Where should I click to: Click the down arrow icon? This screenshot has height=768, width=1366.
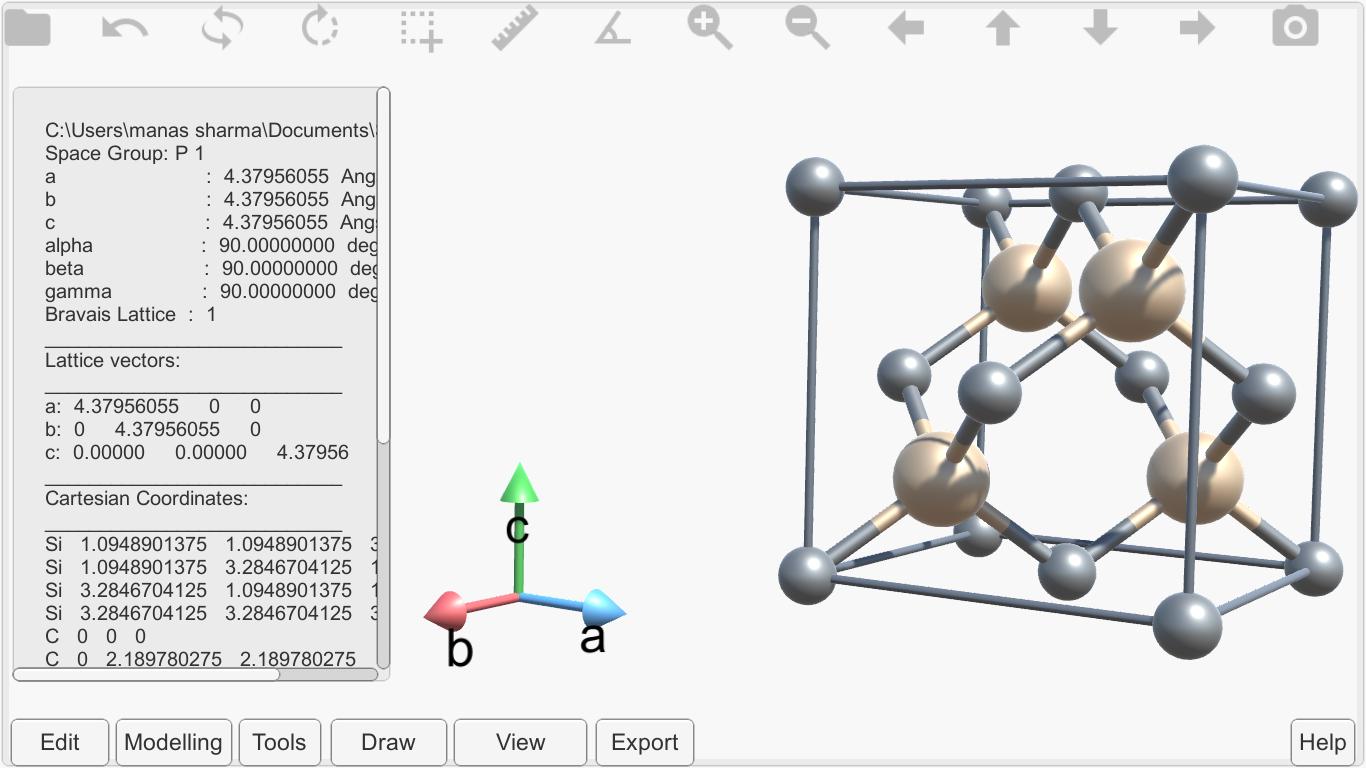[1100, 28]
